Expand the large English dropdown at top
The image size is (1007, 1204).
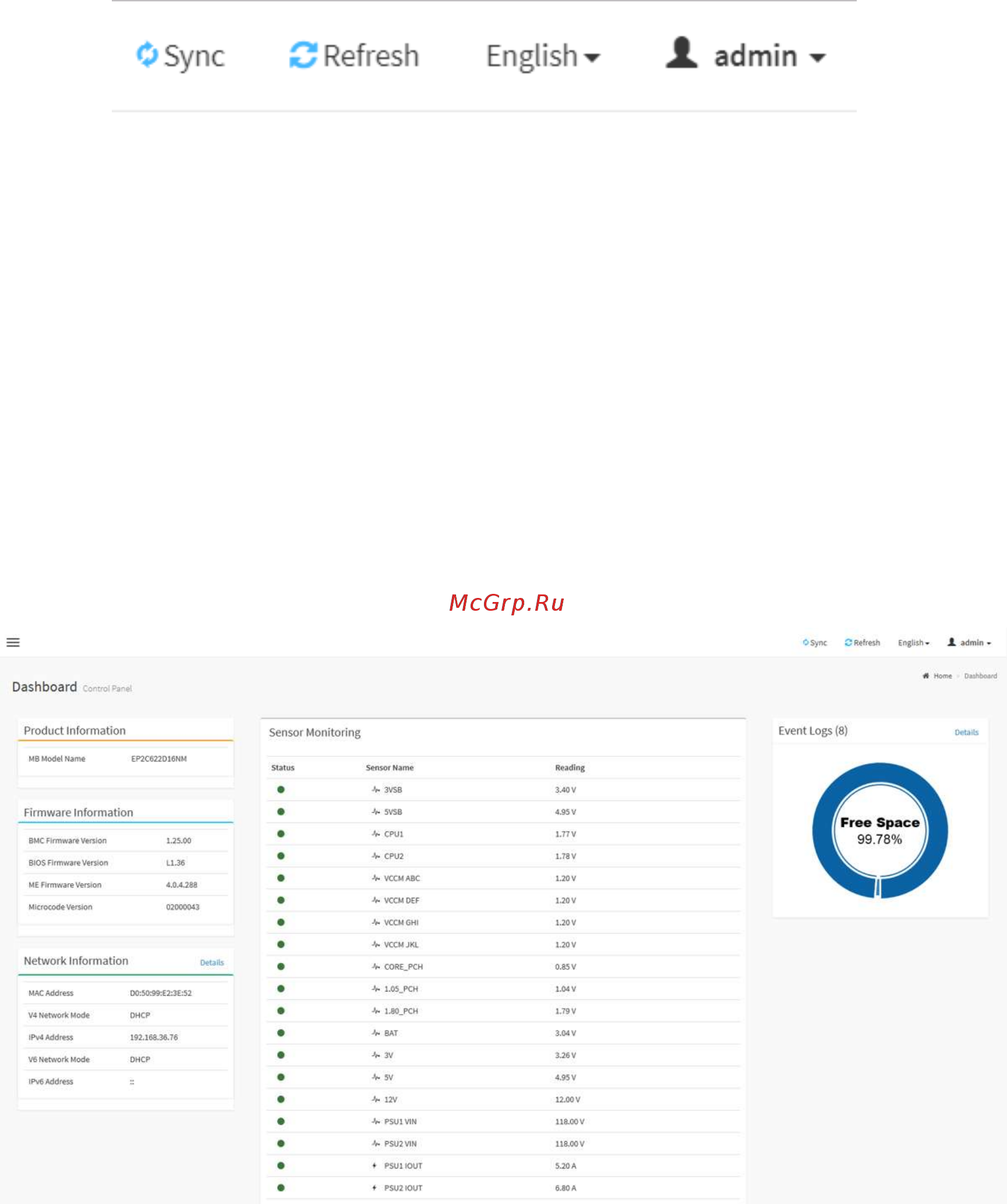543,56
